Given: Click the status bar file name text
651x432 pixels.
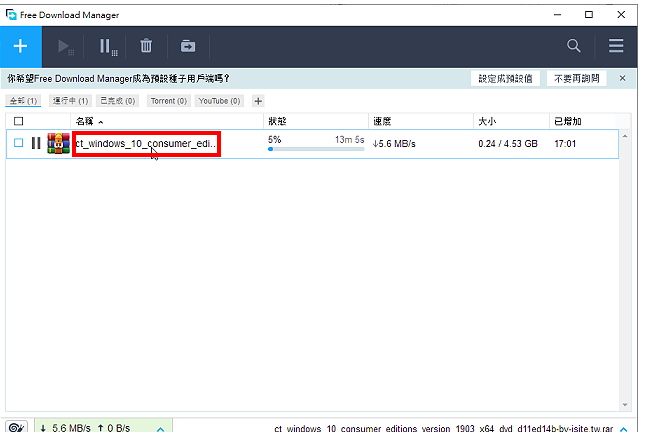Looking at the screenshot, I should (443, 428).
